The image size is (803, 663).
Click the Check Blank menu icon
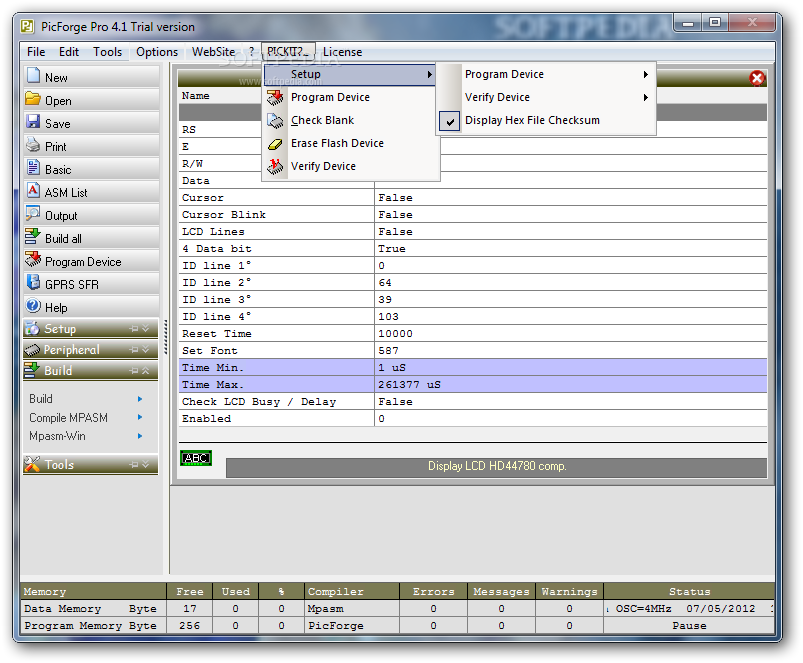(275, 120)
